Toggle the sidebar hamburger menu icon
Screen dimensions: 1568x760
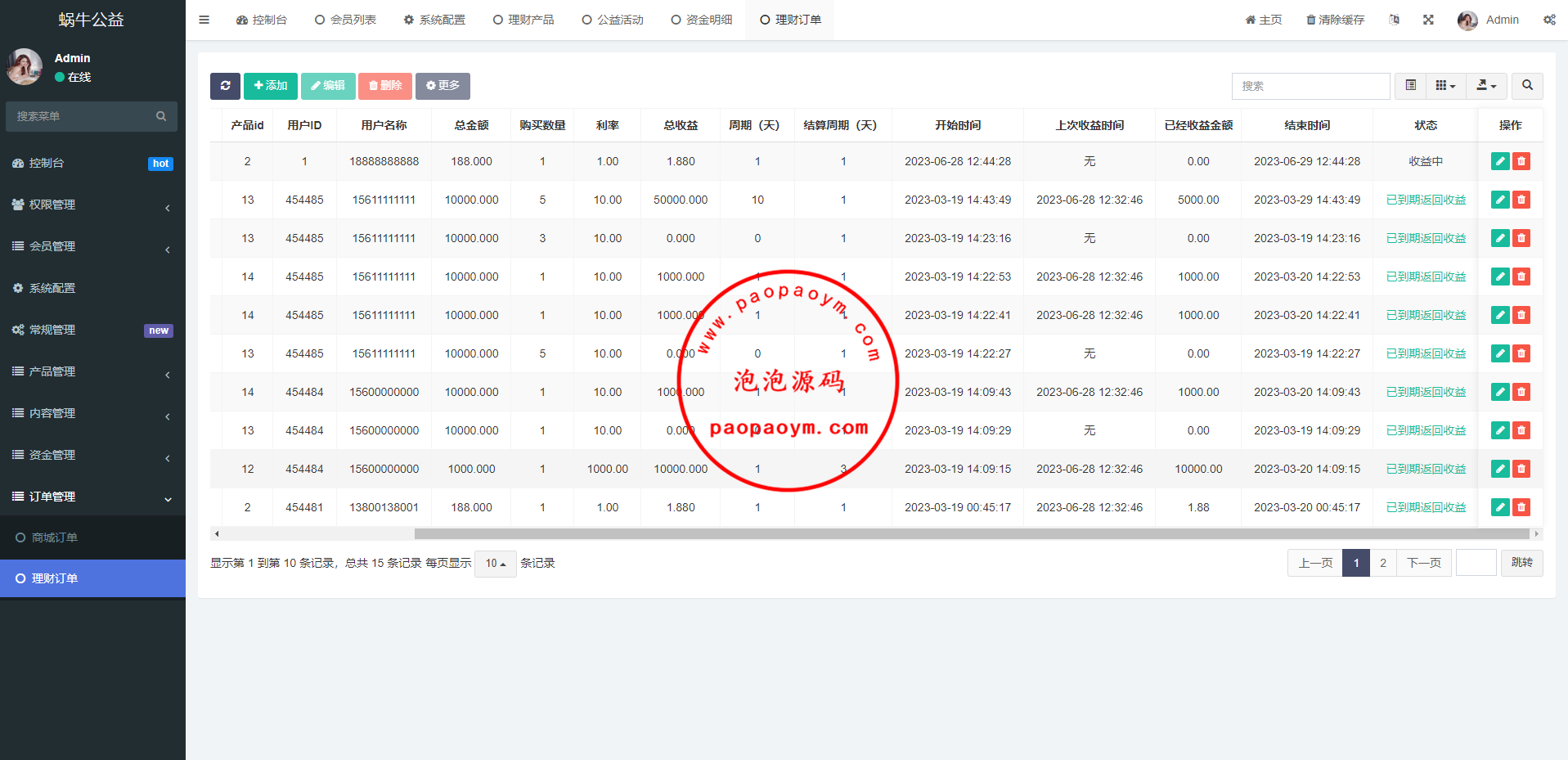tap(204, 20)
